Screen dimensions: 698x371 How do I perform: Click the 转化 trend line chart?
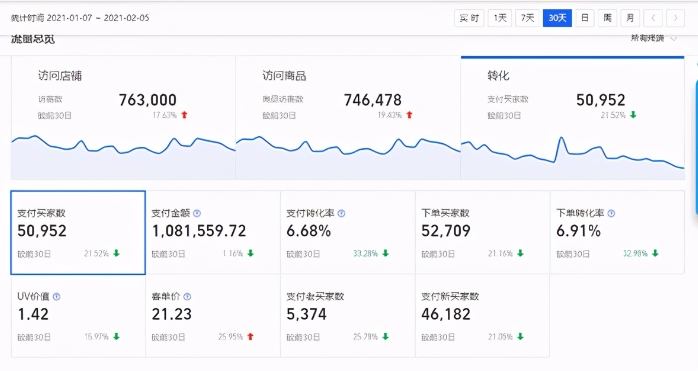tap(572, 157)
